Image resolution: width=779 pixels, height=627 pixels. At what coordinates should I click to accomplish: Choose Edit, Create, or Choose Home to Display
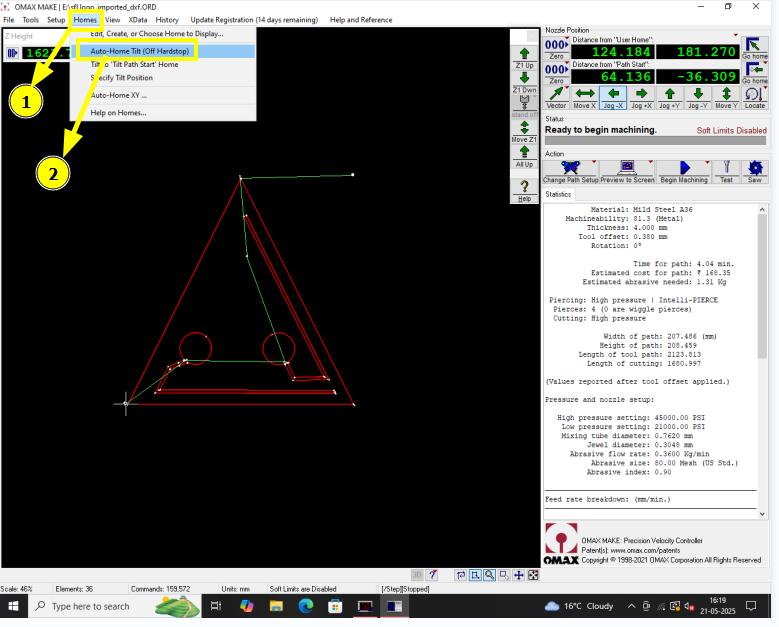tap(163, 34)
